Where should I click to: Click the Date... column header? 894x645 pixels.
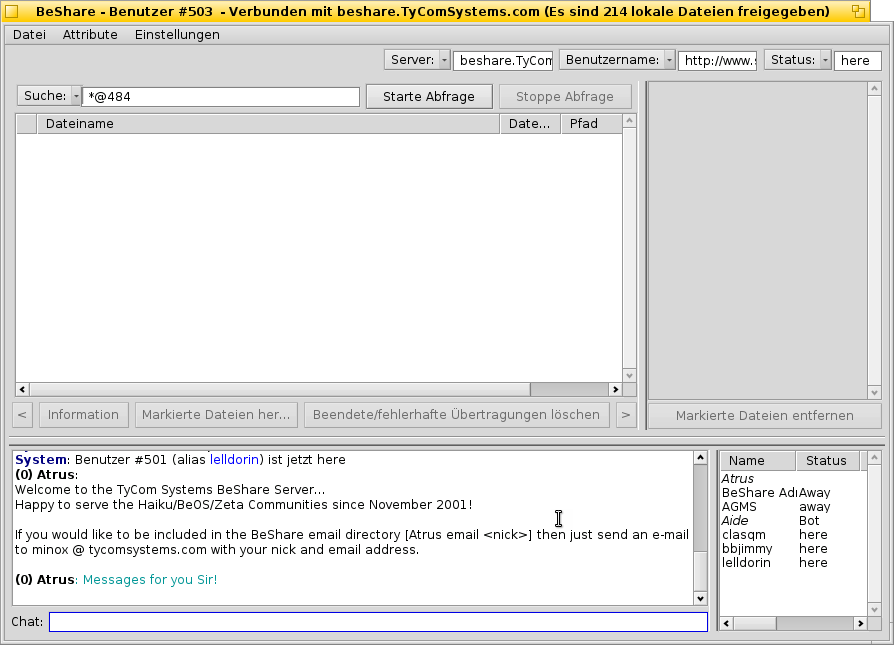point(530,124)
